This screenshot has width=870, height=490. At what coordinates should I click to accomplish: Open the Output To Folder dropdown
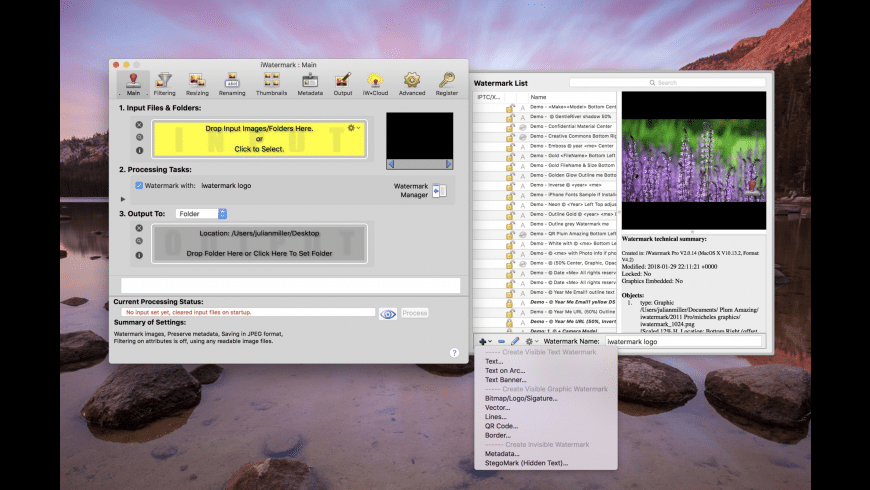coord(201,213)
